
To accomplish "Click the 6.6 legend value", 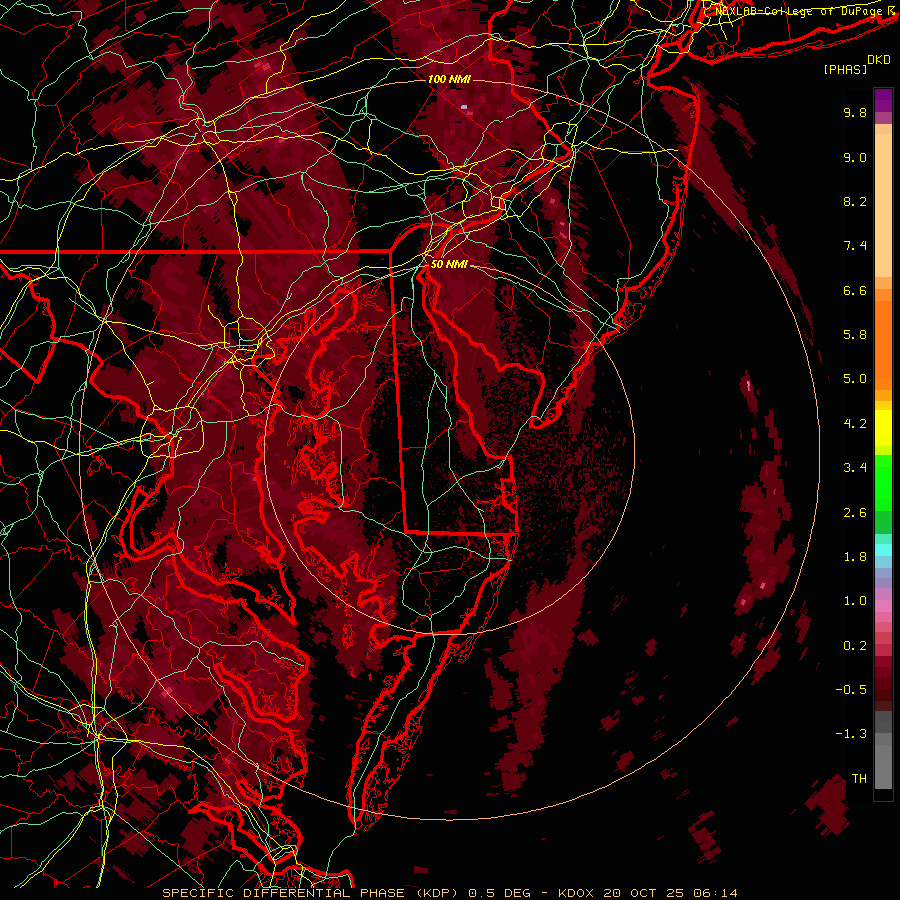I will coord(855,290).
